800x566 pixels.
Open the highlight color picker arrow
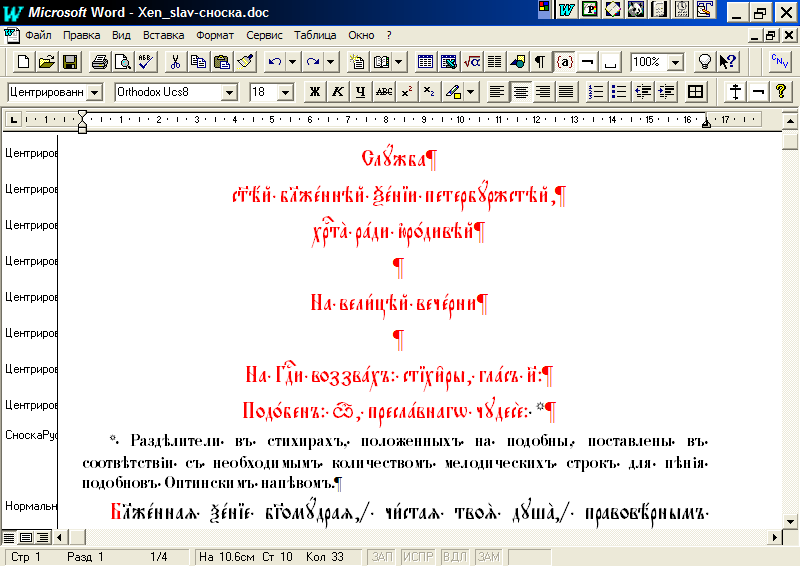coord(471,92)
